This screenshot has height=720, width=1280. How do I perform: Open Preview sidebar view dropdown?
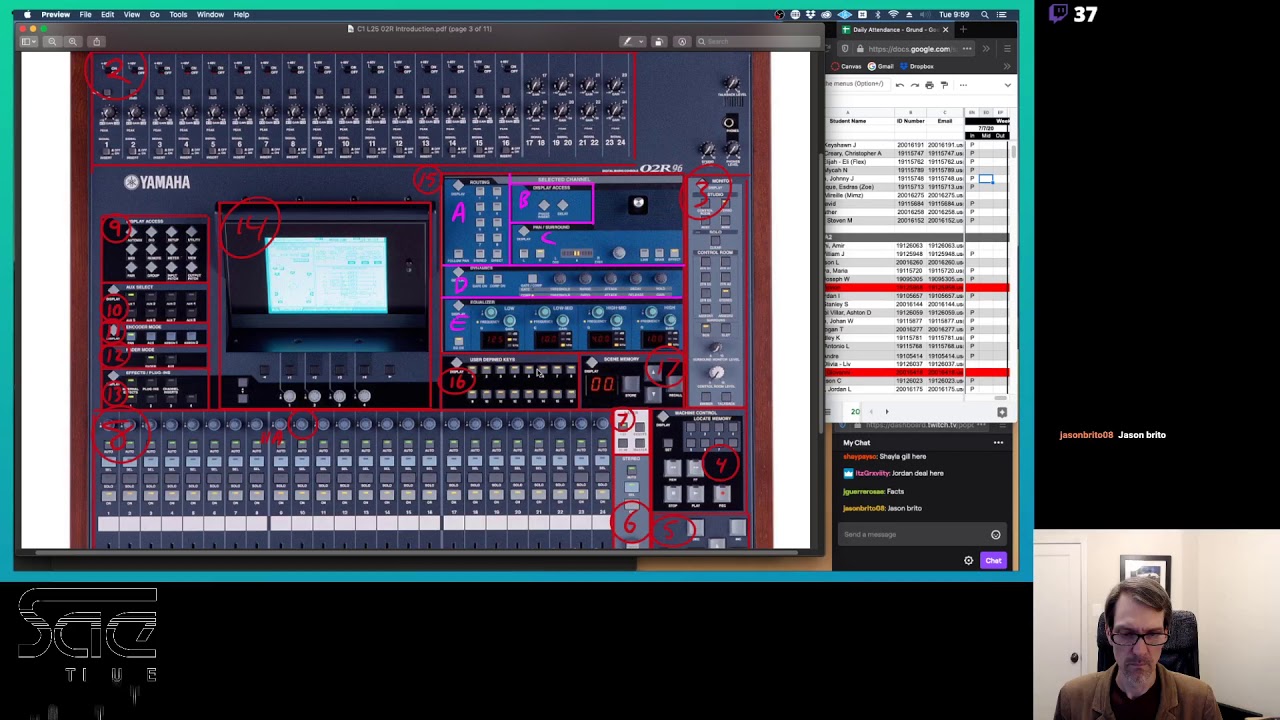[30, 42]
